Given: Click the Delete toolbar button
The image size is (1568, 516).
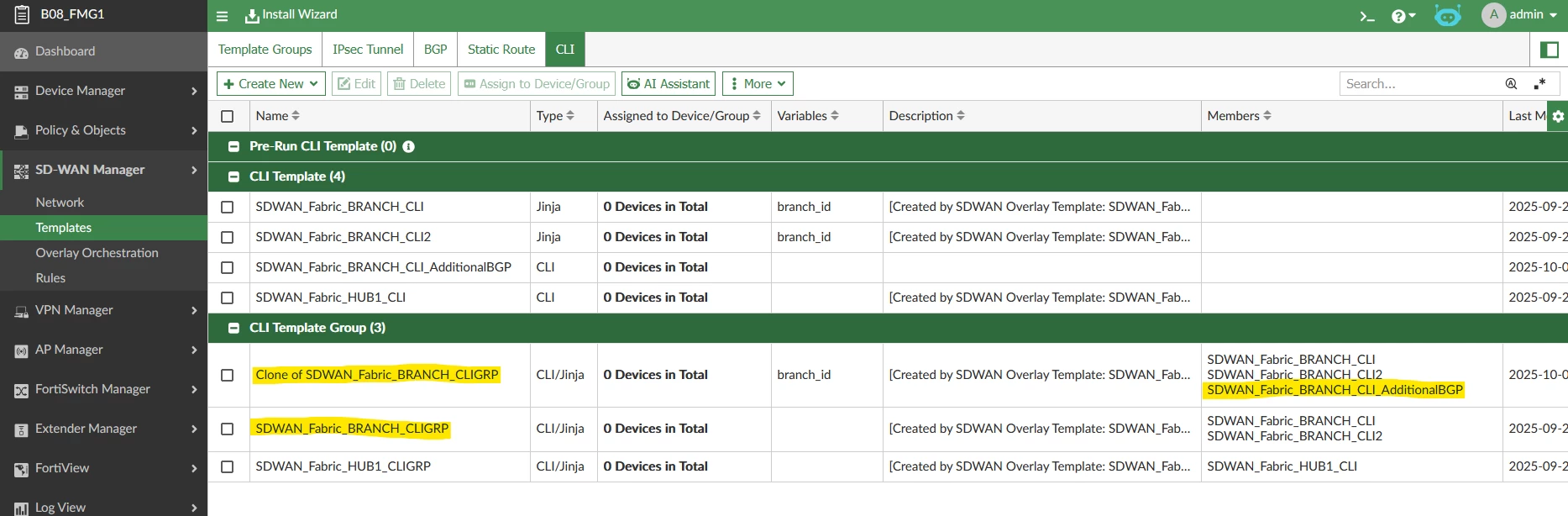Looking at the screenshot, I should click(419, 84).
